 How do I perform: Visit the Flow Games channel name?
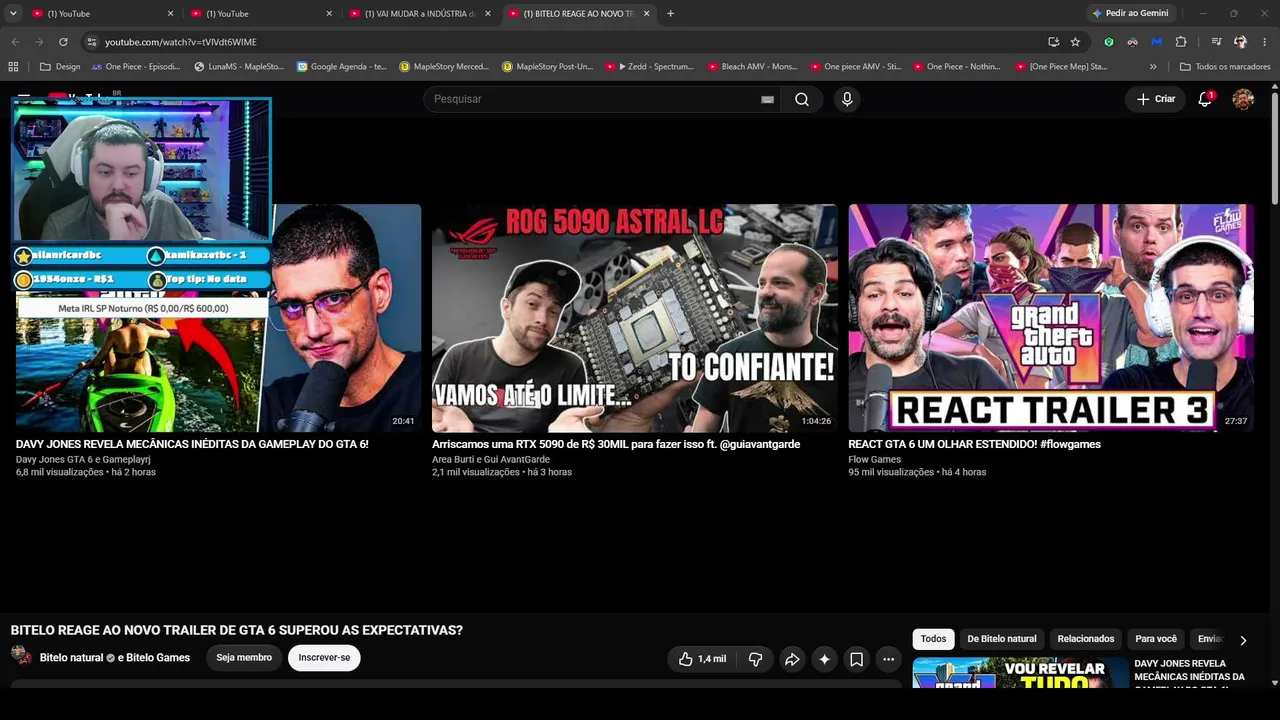[x=875, y=460]
